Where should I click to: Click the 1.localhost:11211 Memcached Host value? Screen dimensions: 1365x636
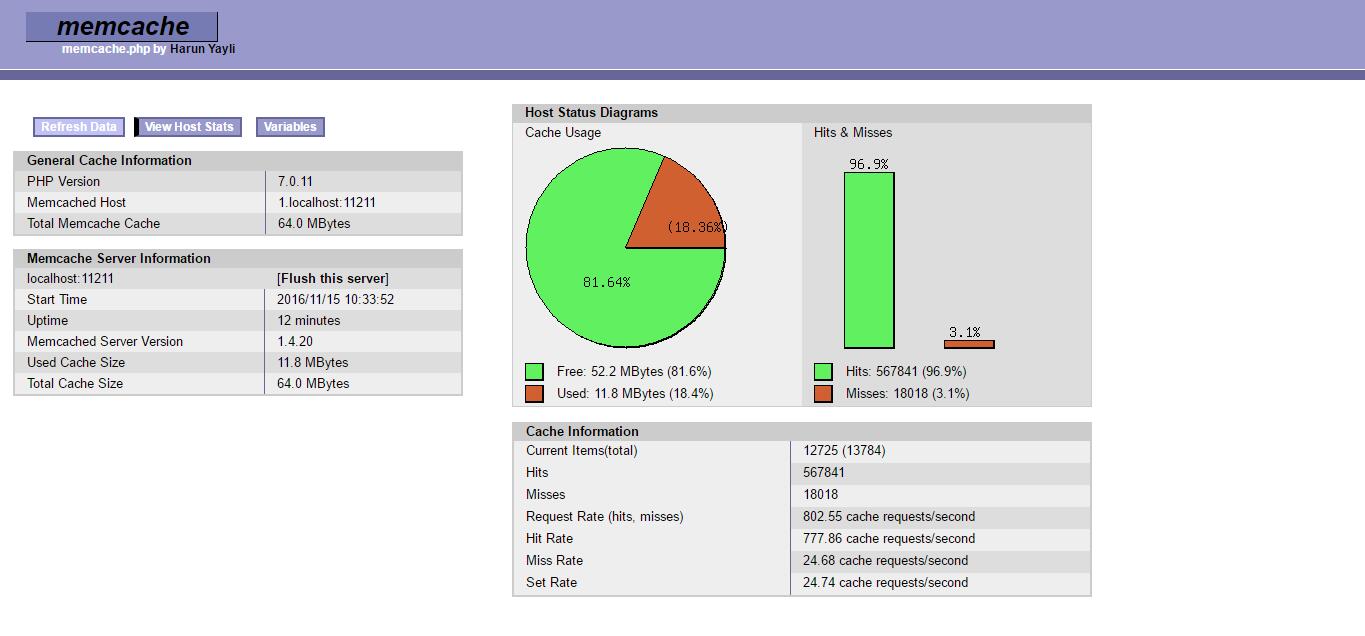pos(327,202)
